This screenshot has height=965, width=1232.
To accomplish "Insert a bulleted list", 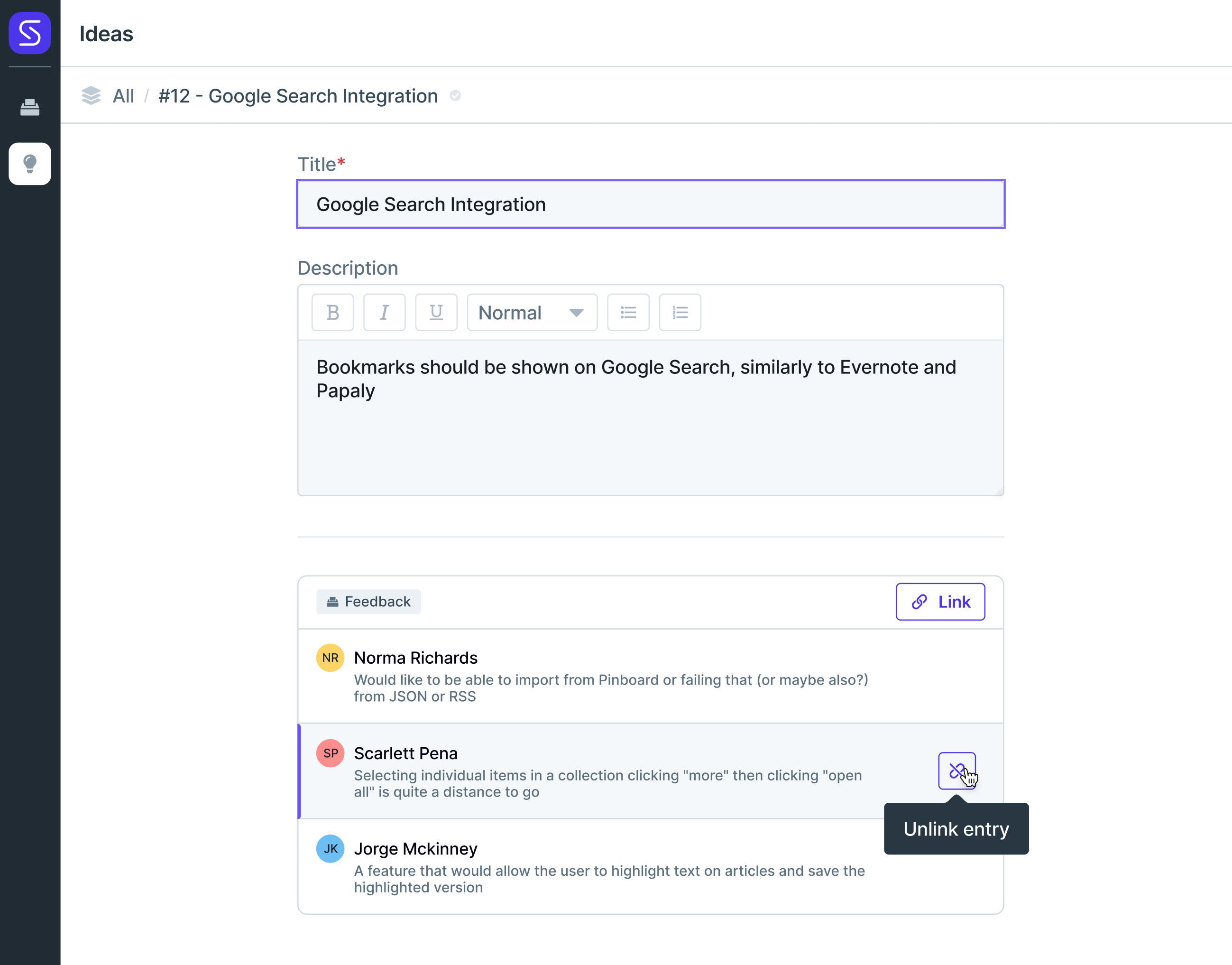I will pyautogui.click(x=628, y=313).
